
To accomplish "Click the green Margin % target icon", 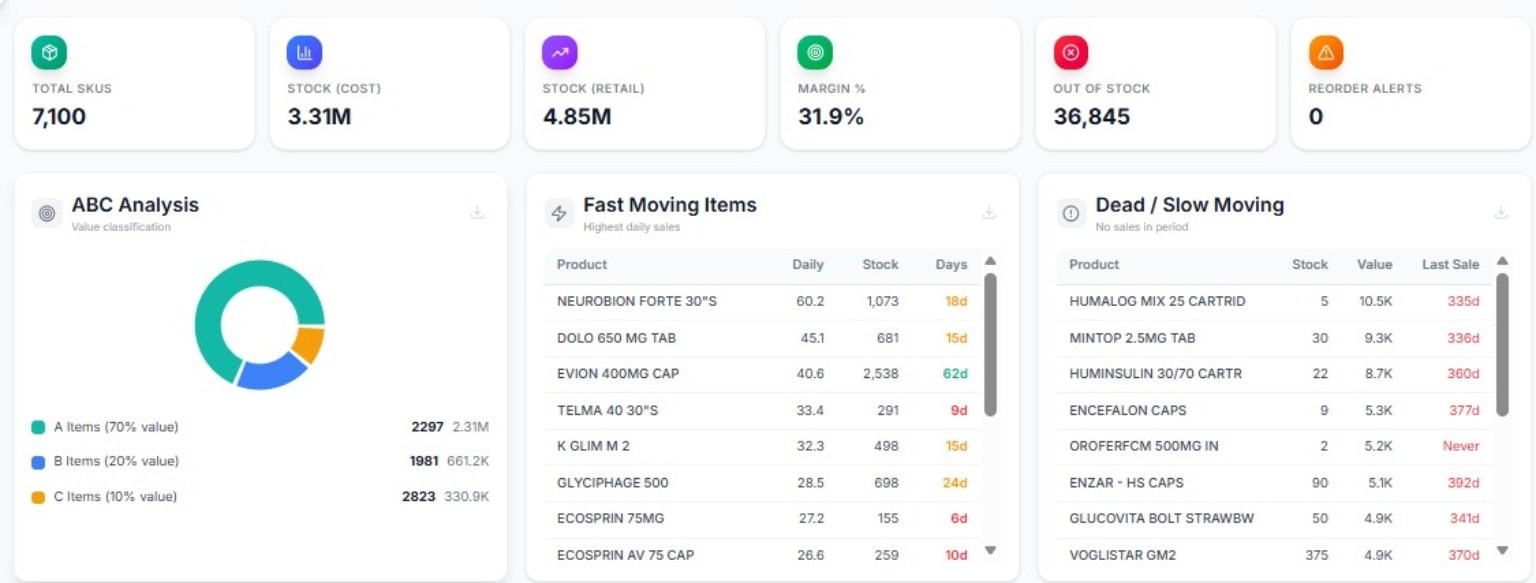I will 815,52.
